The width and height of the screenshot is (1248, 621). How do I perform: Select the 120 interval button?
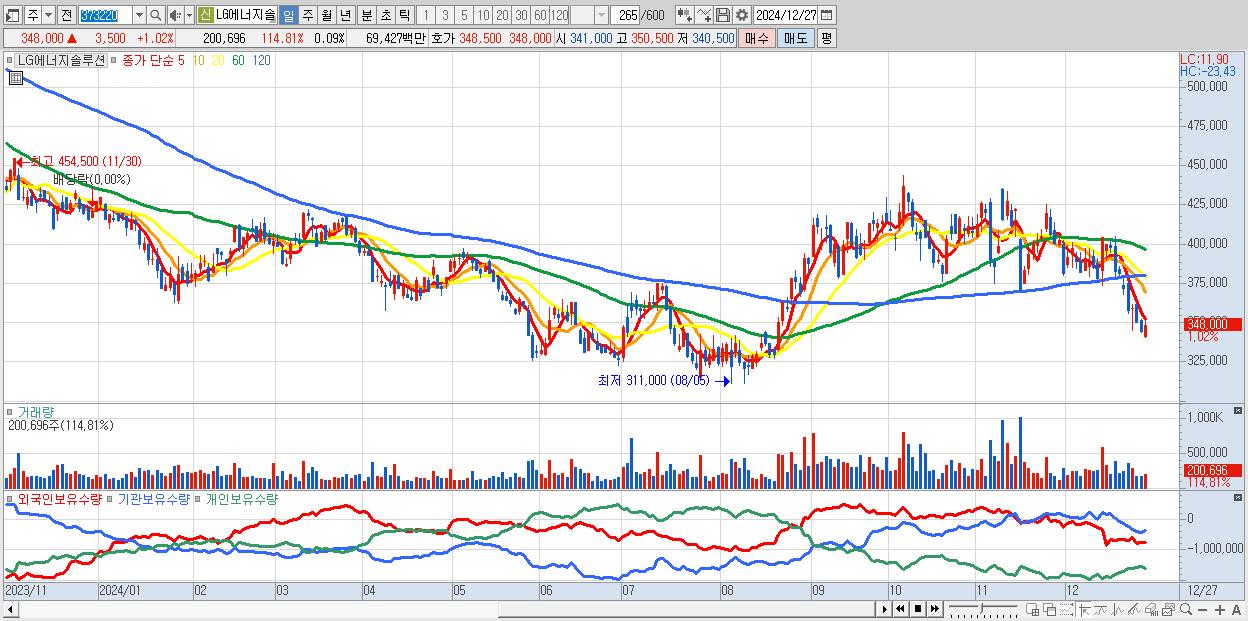coord(559,15)
